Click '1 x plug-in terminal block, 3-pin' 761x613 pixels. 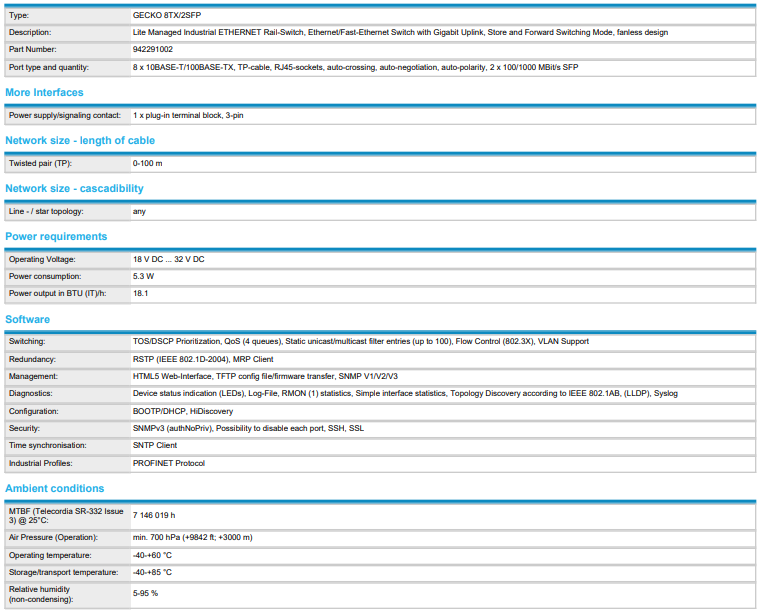coord(188,116)
